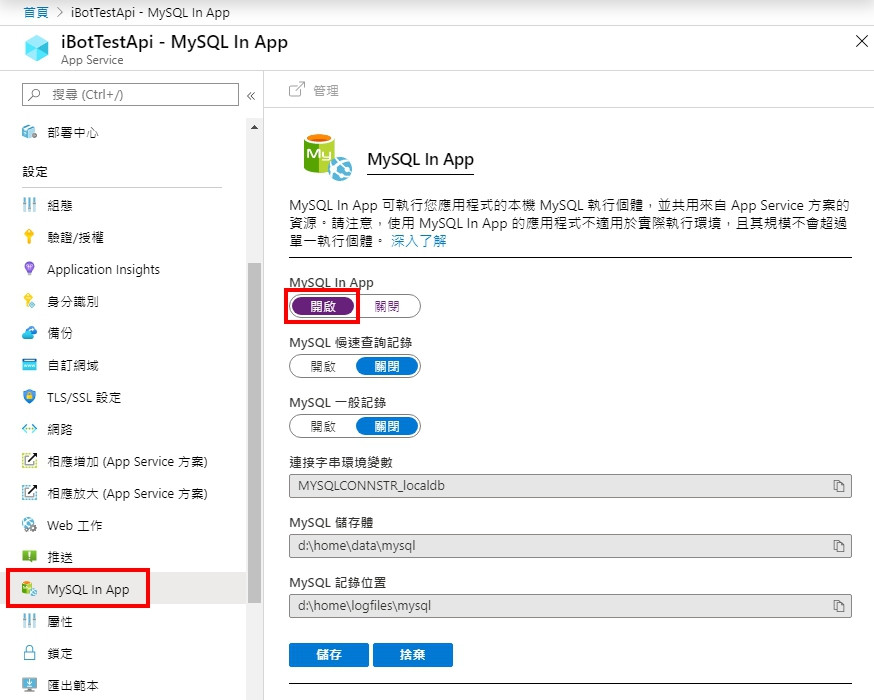Viewport: 874px width, 700px height.
Task: Click the 管理 toolbar button
Action: [x=314, y=90]
